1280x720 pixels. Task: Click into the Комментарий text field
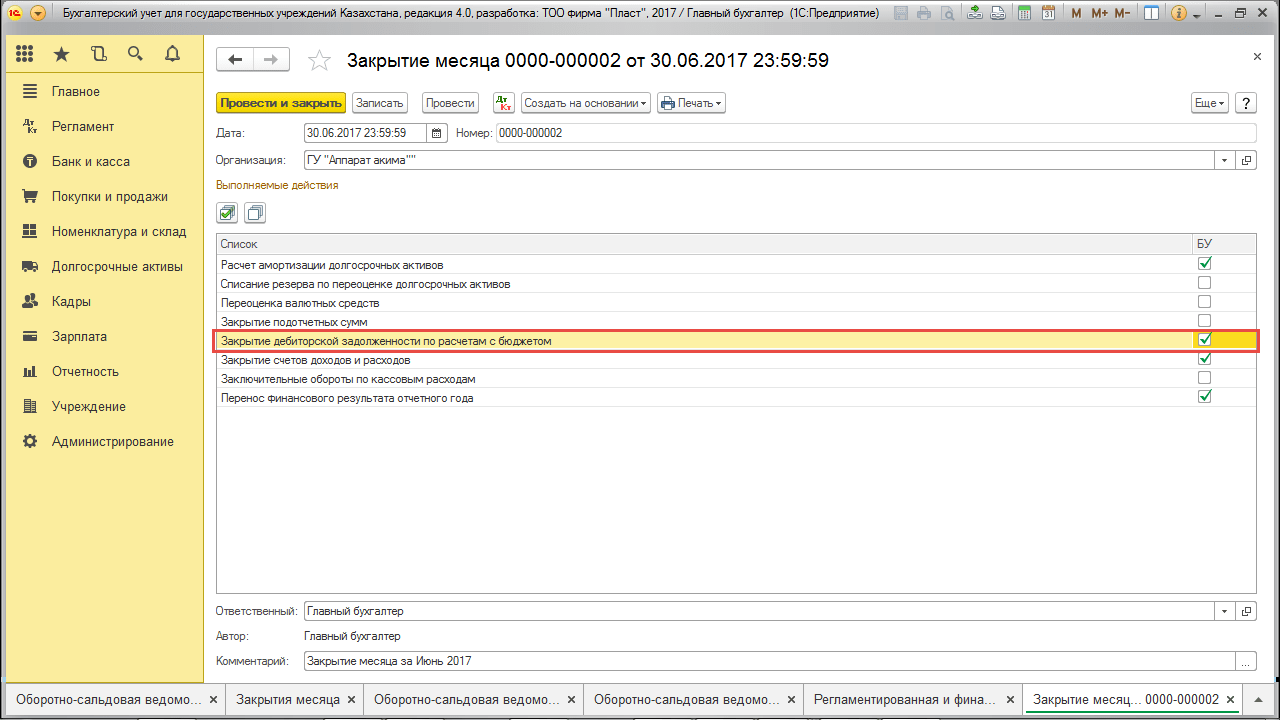click(768, 661)
